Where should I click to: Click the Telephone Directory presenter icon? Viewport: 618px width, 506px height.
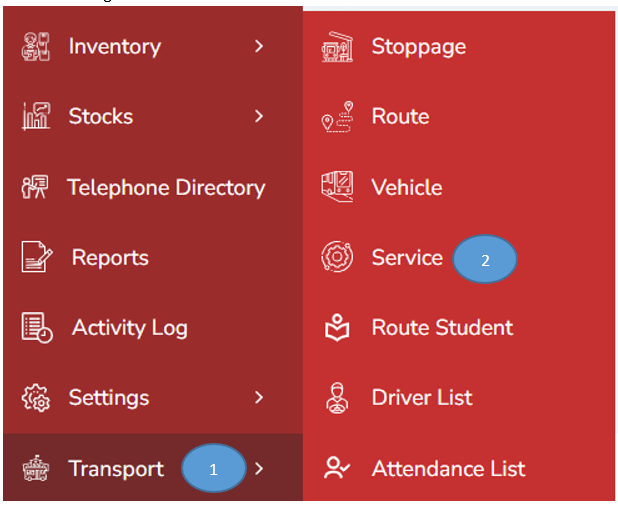pos(35,187)
